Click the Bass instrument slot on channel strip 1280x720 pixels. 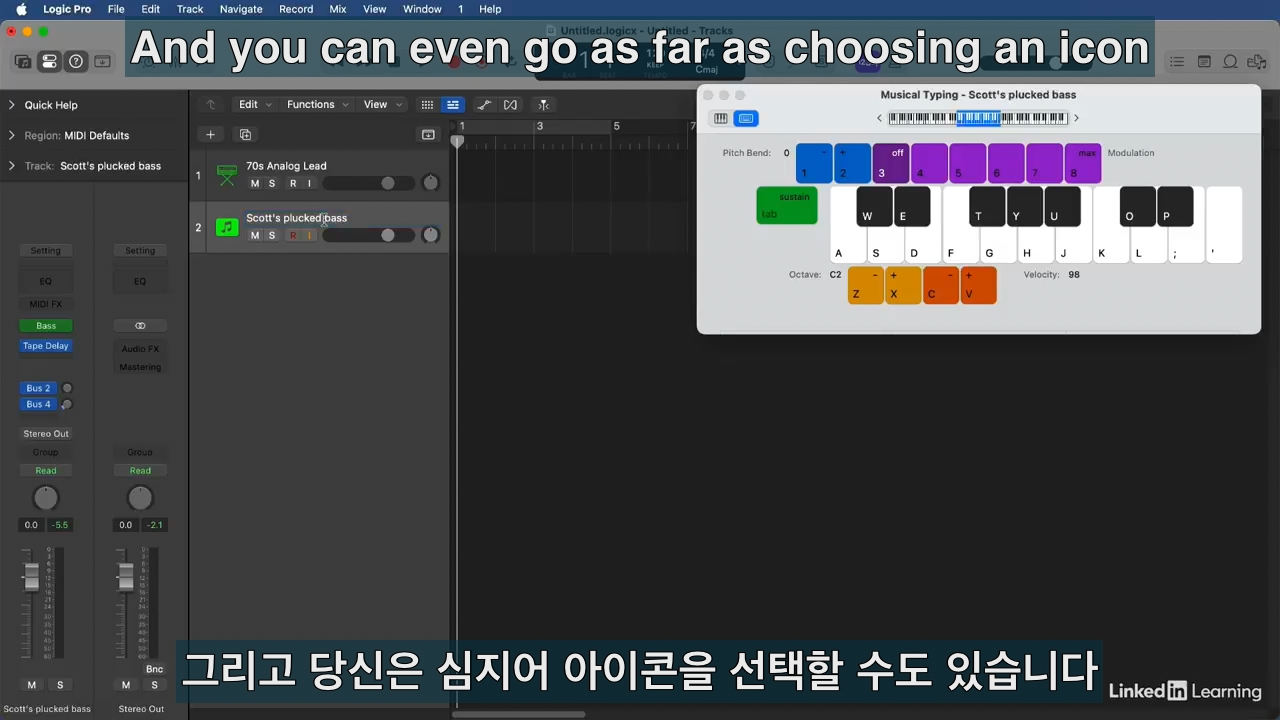click(46, 326)
